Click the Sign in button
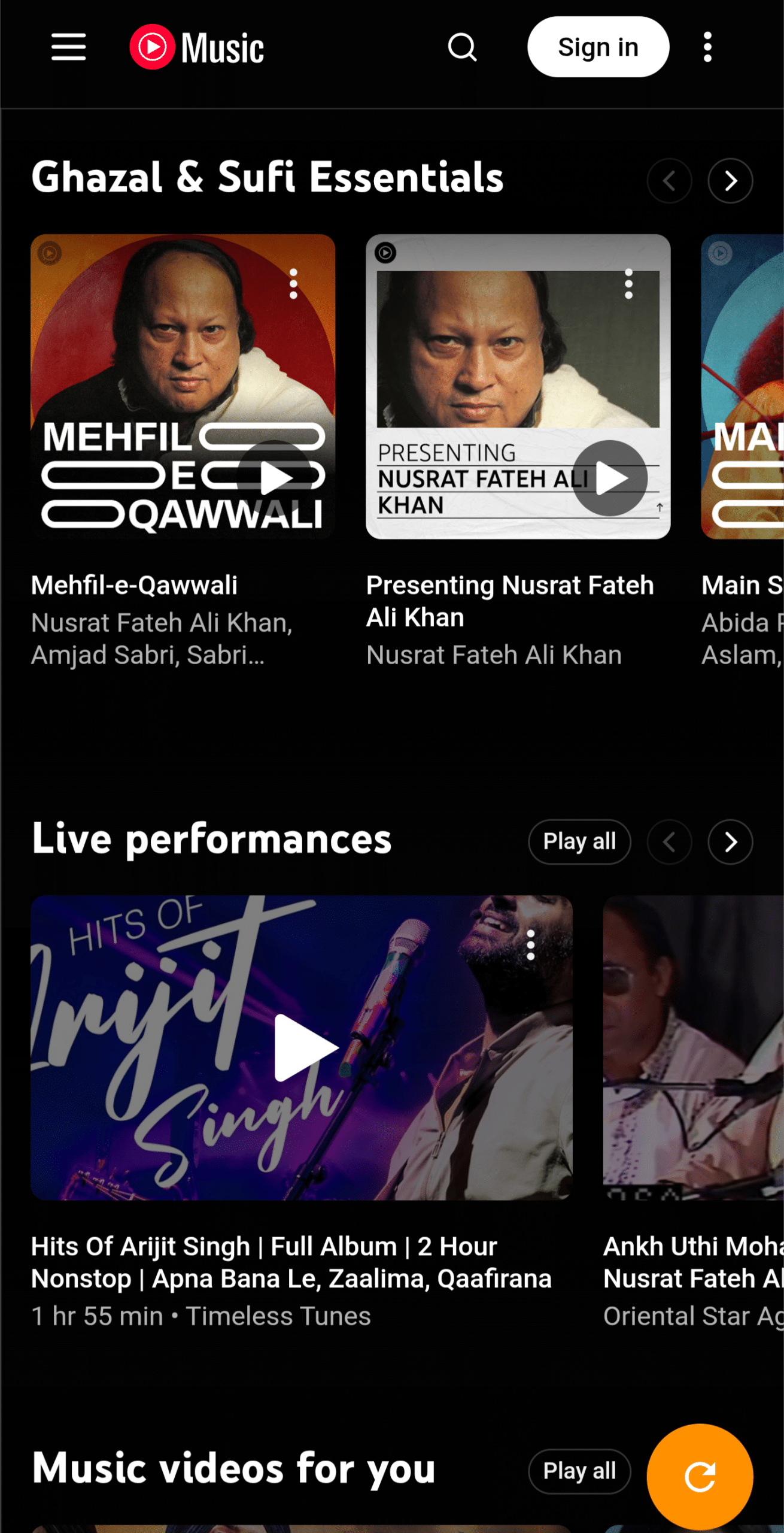784x1533 pixels. tap(598, 47)
